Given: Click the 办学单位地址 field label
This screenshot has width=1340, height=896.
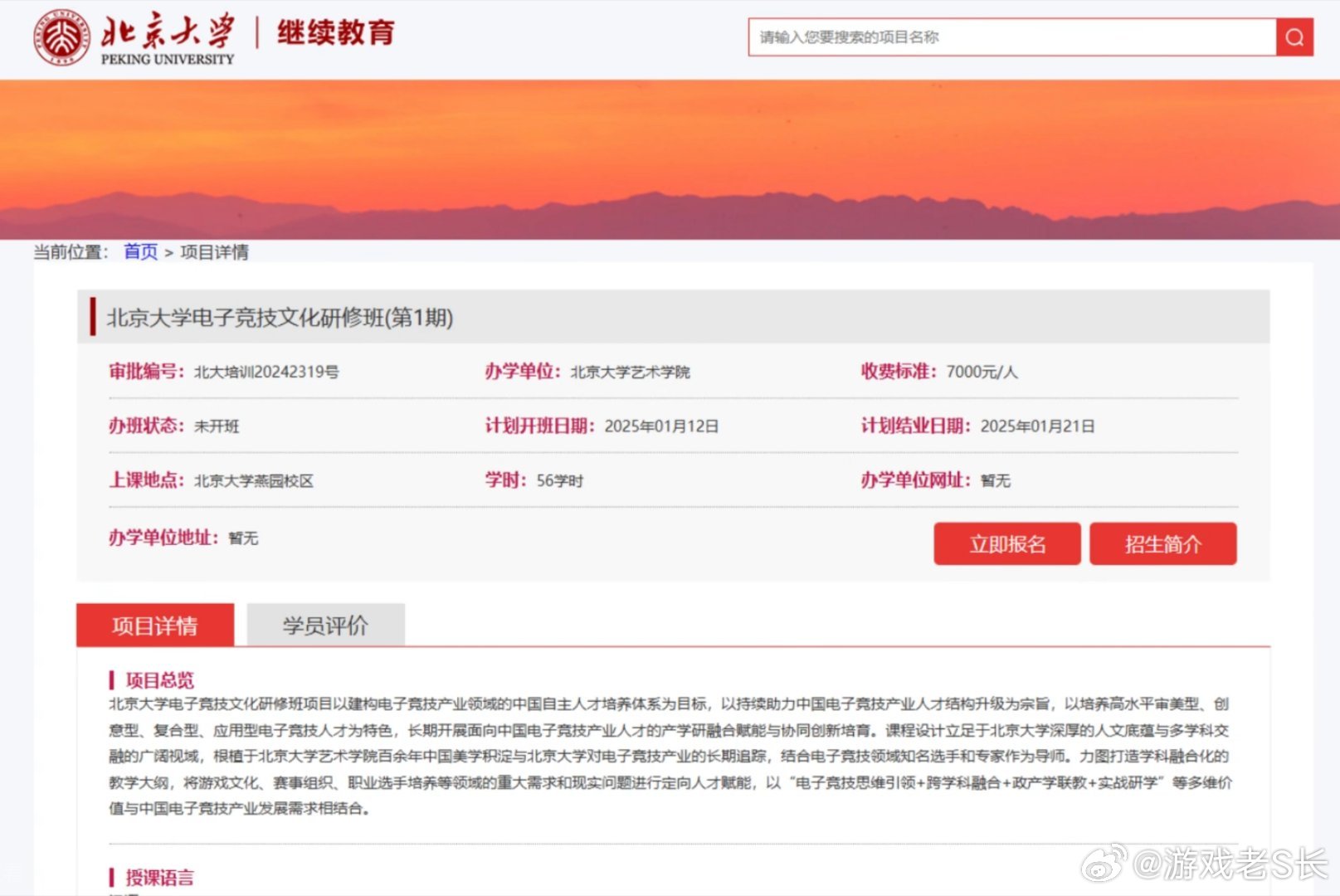Looking at the screenshot, I should pos(164,538).
